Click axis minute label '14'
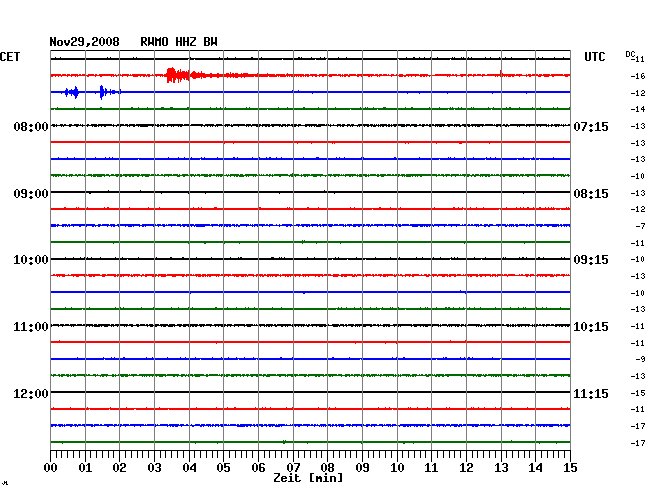 (x=535, y=468)
